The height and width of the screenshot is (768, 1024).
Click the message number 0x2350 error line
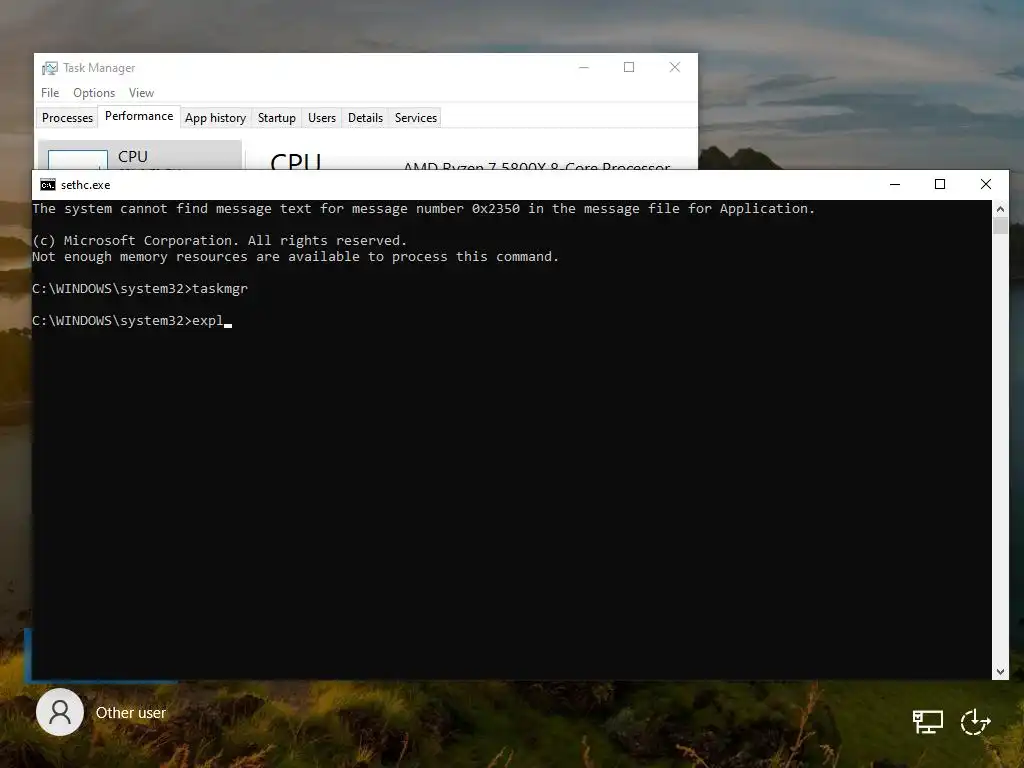coord(423,208)
